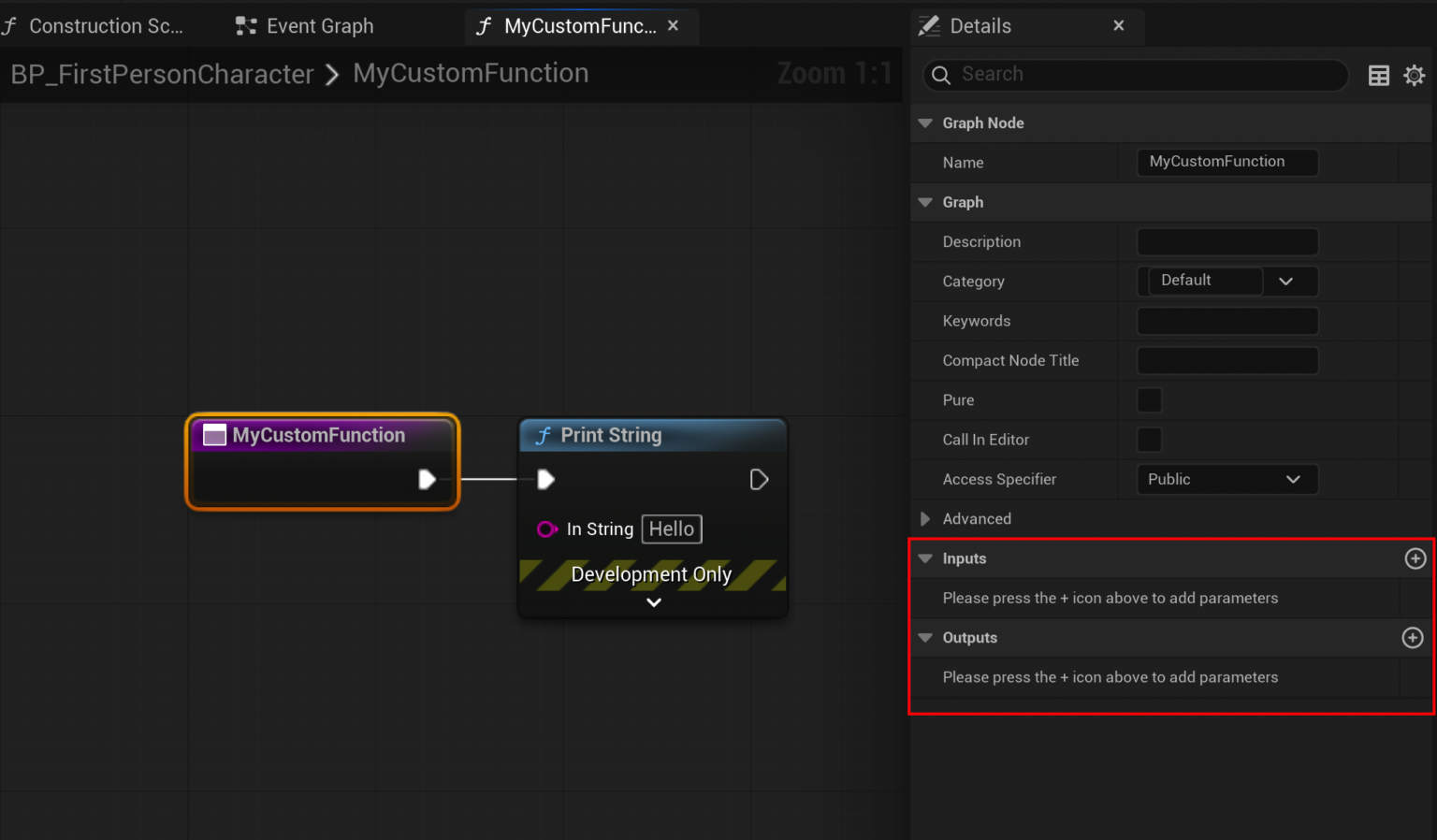The height and width of the screenshot is (840, 1437).
Task: Click the view options icon beside the gear
Action: (x=1378, y=75)
